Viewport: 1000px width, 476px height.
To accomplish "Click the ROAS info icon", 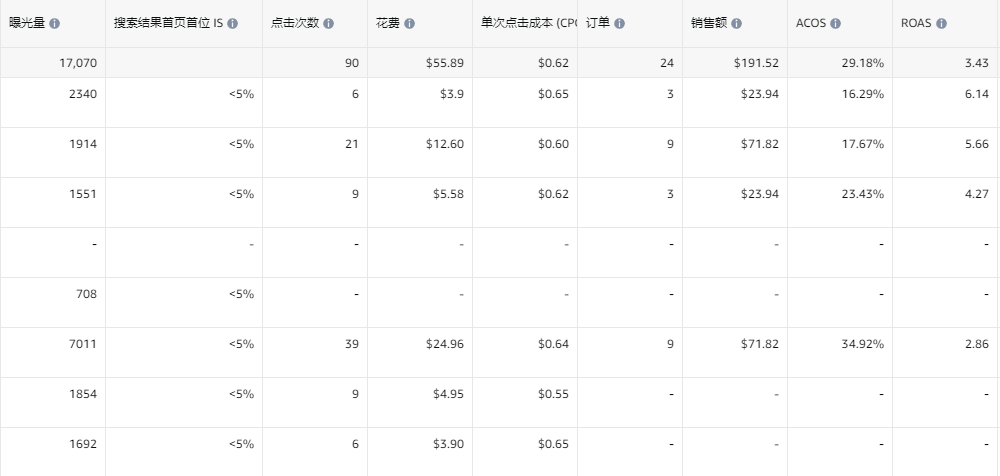I will coord(941,23).
